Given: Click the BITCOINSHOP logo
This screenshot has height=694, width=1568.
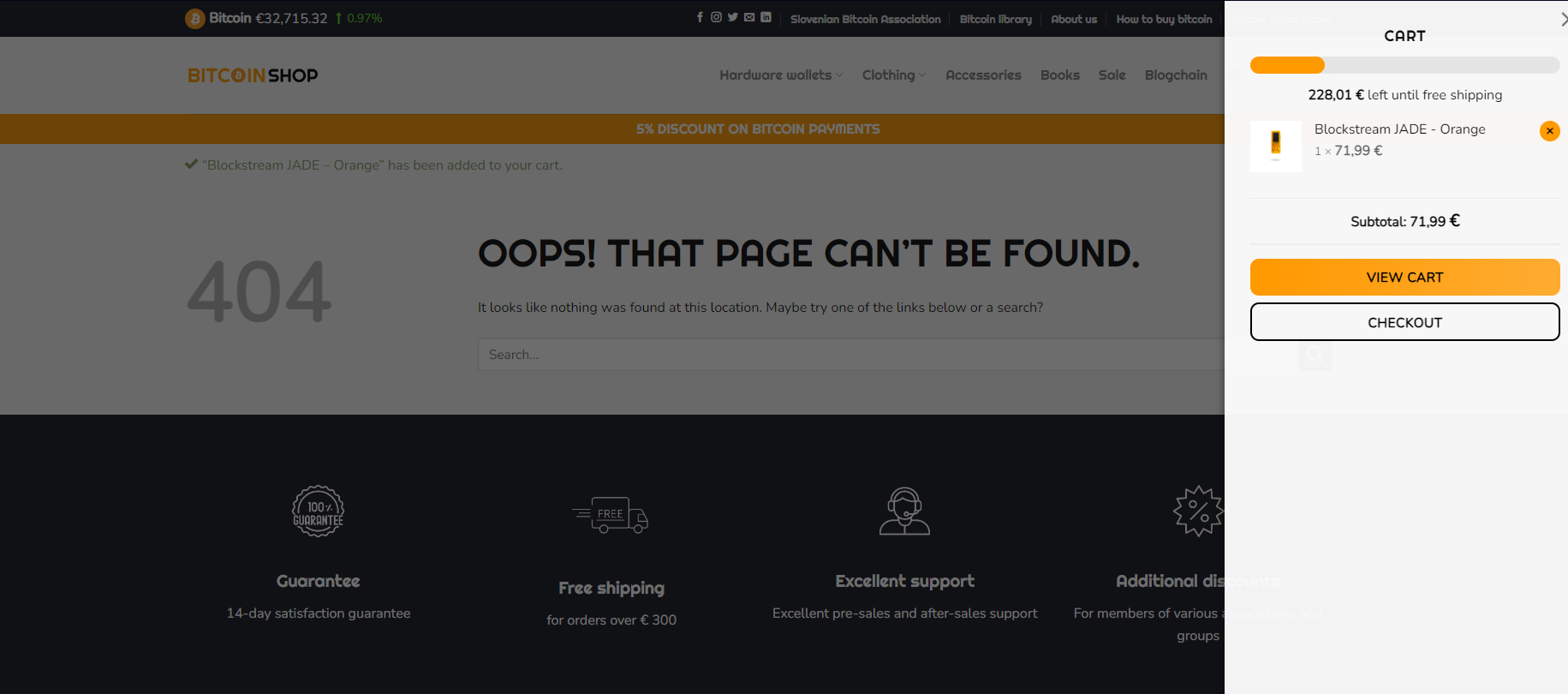Looking at the screenshot, I should coord(253,75).
